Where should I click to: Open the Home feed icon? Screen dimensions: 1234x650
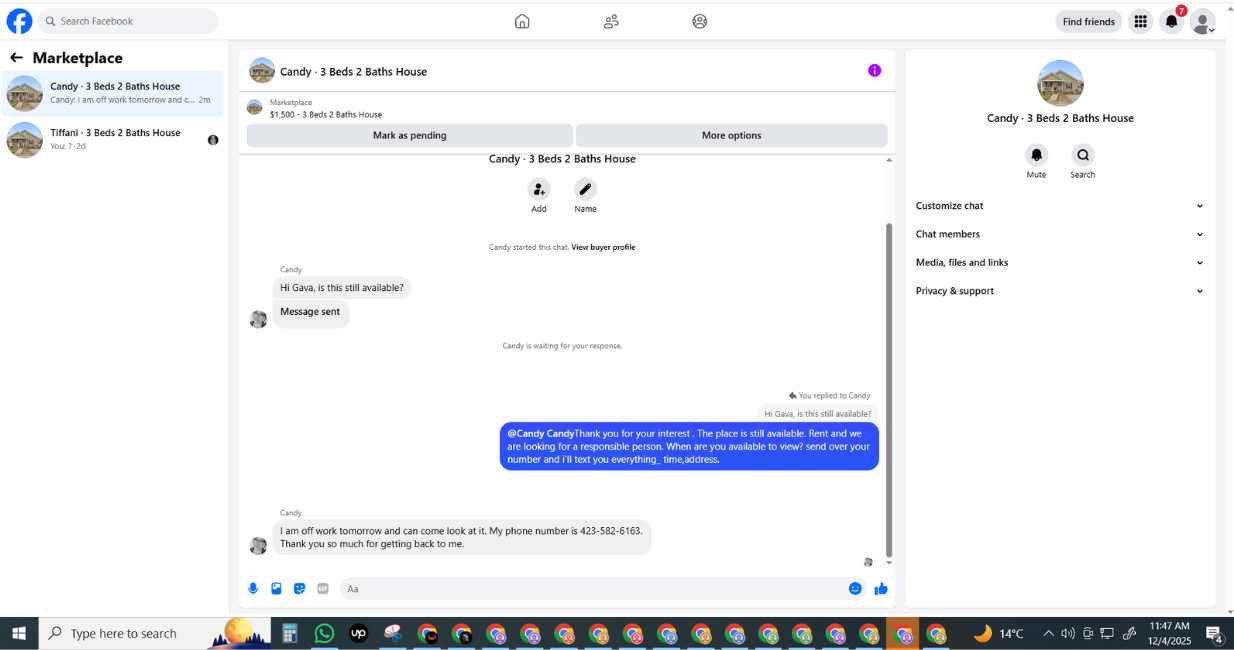pos(522,21)
